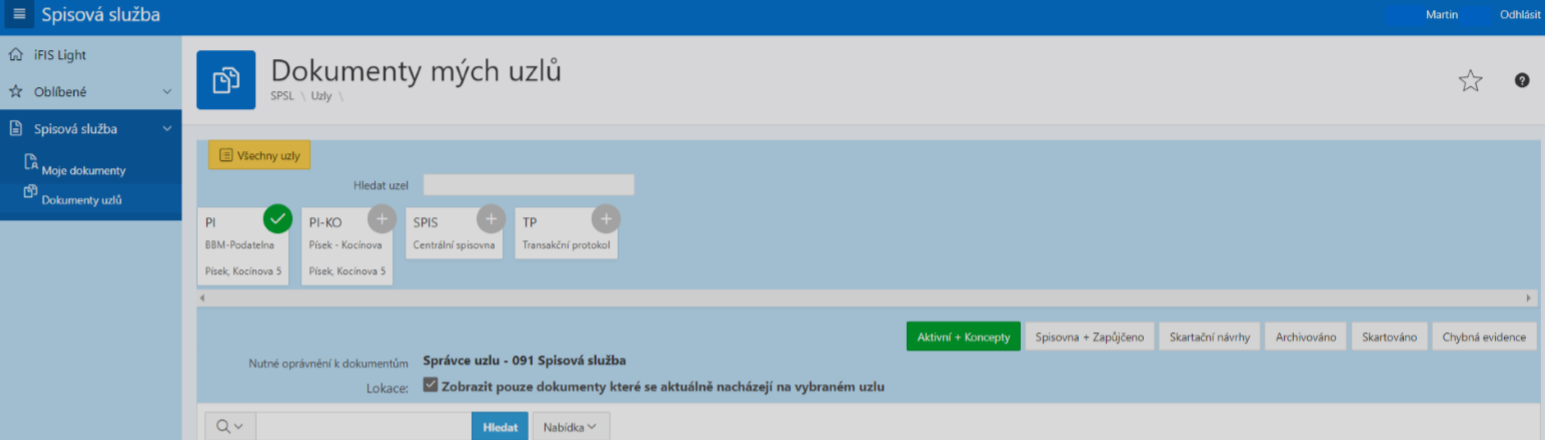Click the blue Dokumenty mých uzlů page icon
The height and width of the screenshot is (440, 1545).
pos(226,79)
